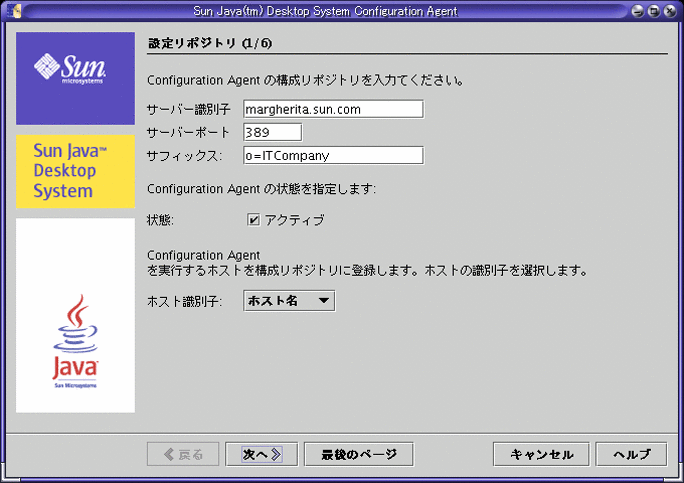The width and height of the screenshot is (684, 483).
Task: Click the window menu icon in title bar
Action: click(x=14, y=10)
